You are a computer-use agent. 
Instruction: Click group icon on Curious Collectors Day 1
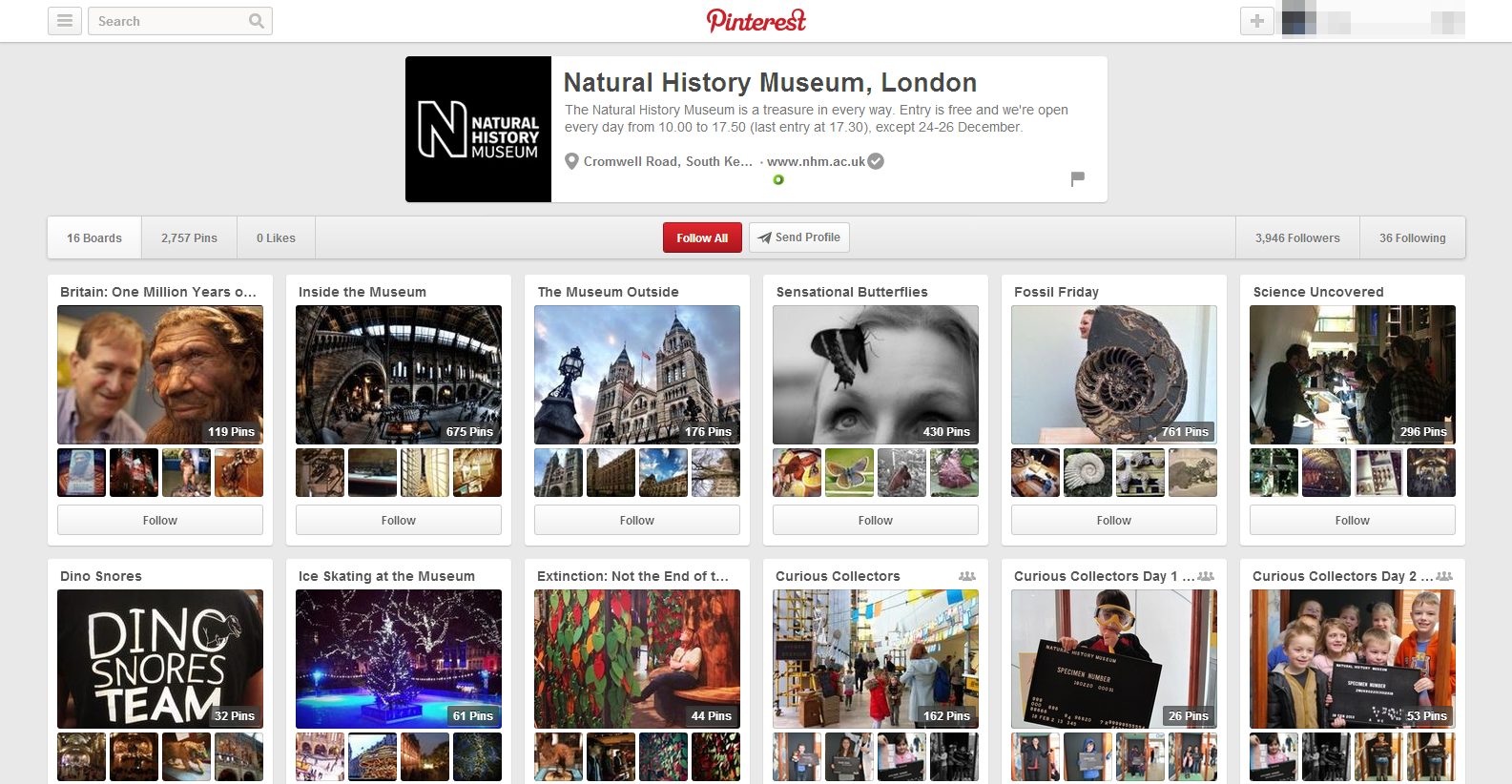pos(1206,576)
